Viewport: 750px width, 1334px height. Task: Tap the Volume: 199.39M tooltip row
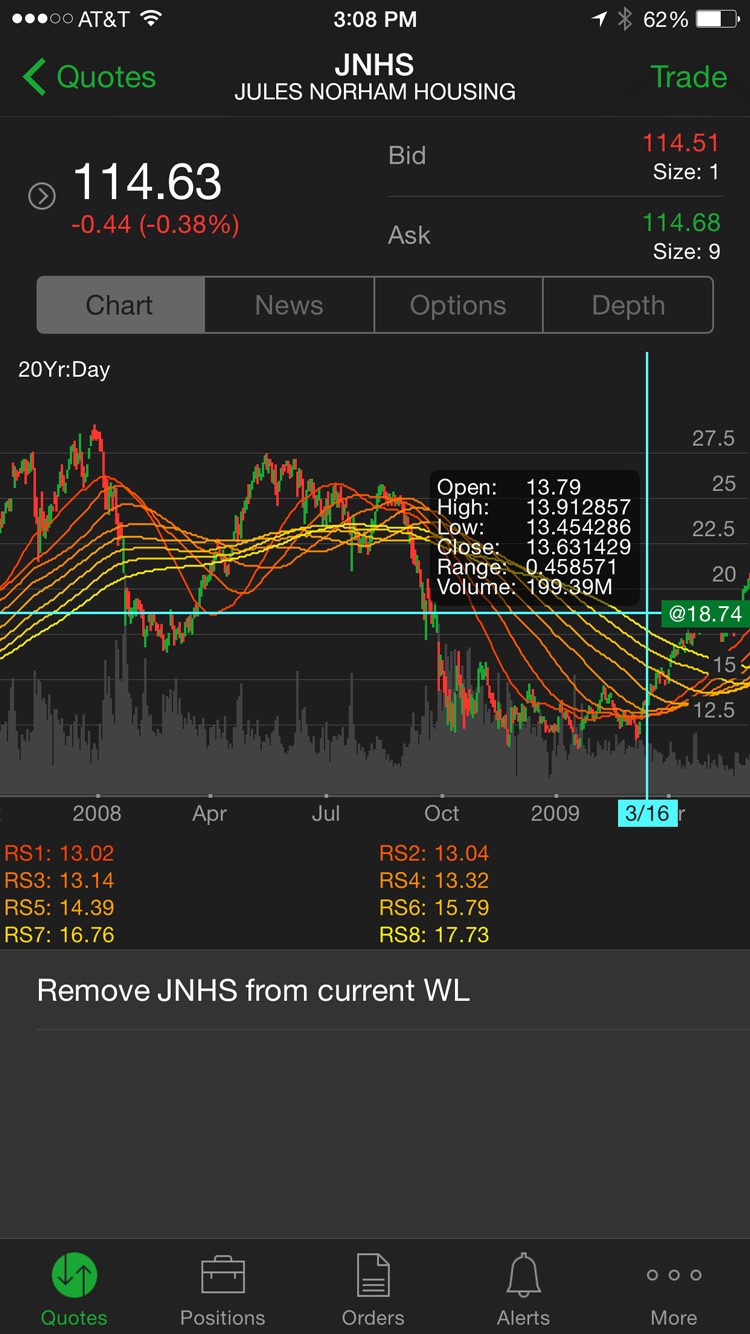coord(525,587)
